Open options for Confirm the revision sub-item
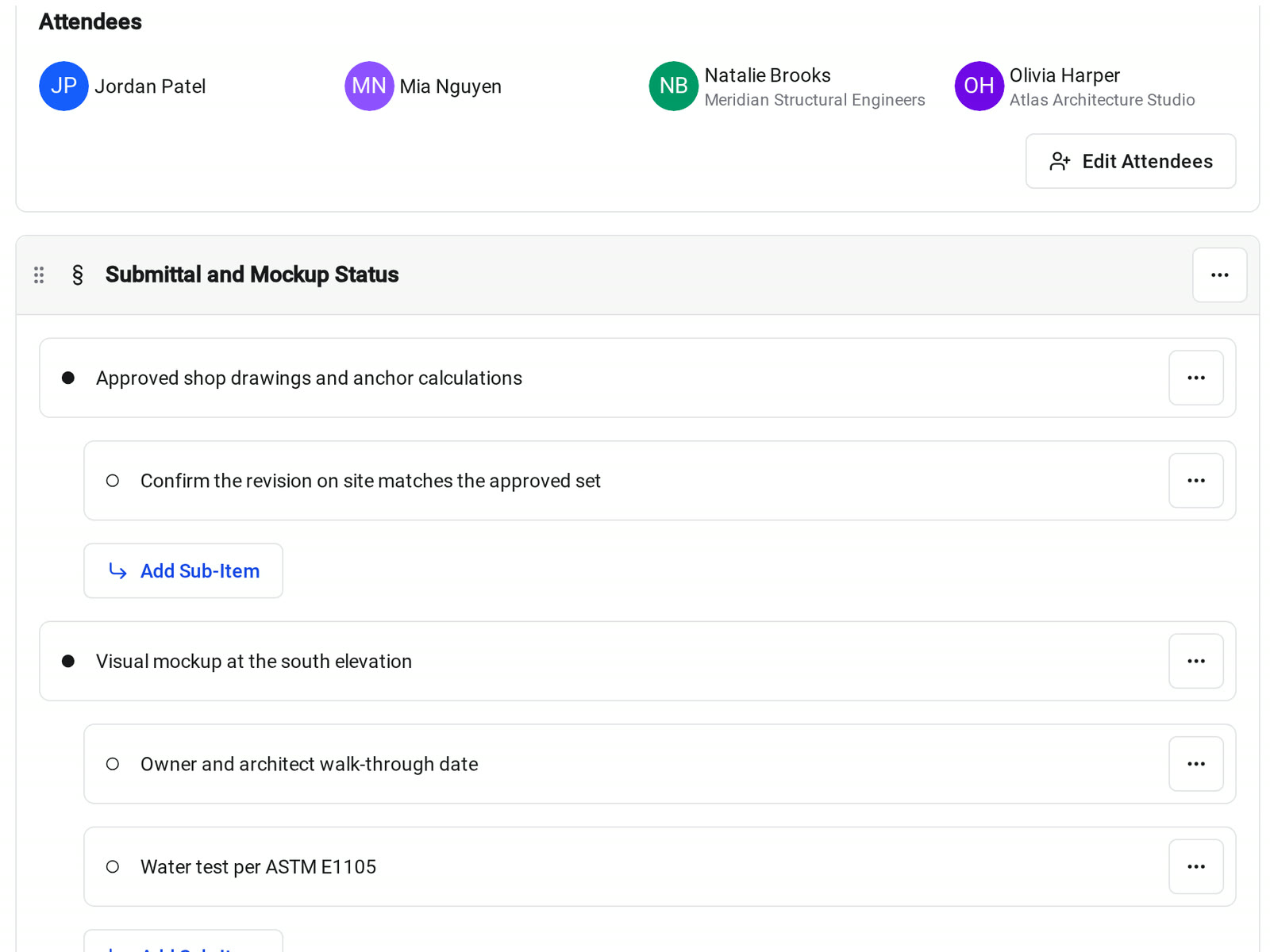The width and height of the screenshot is (1270, 952). pyautogui.click(x=1195, y=481)
